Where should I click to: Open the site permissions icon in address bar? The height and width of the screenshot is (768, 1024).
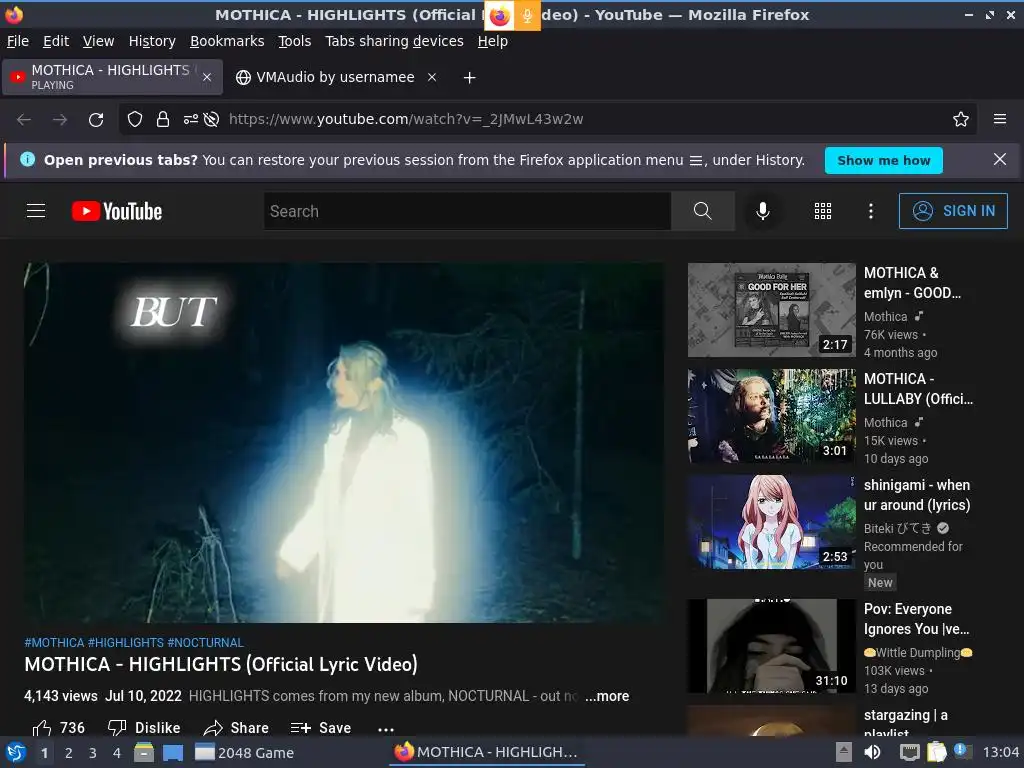[191, 120]
